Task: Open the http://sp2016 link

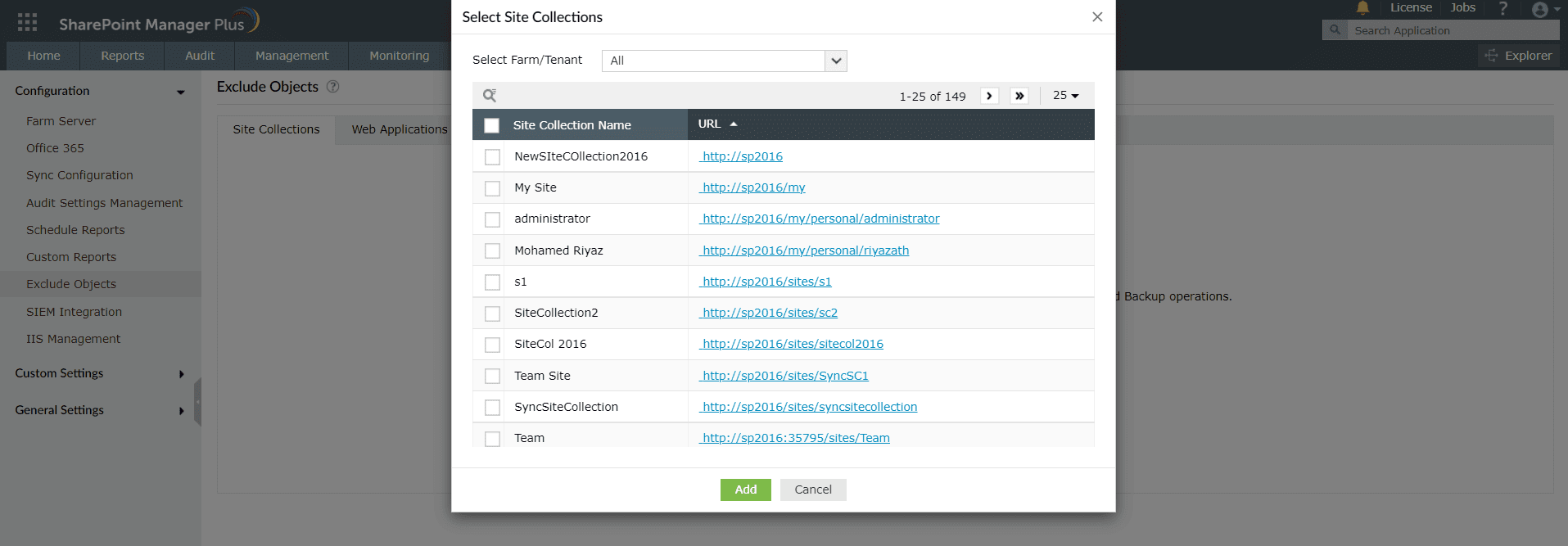Action: click(742, 156)
